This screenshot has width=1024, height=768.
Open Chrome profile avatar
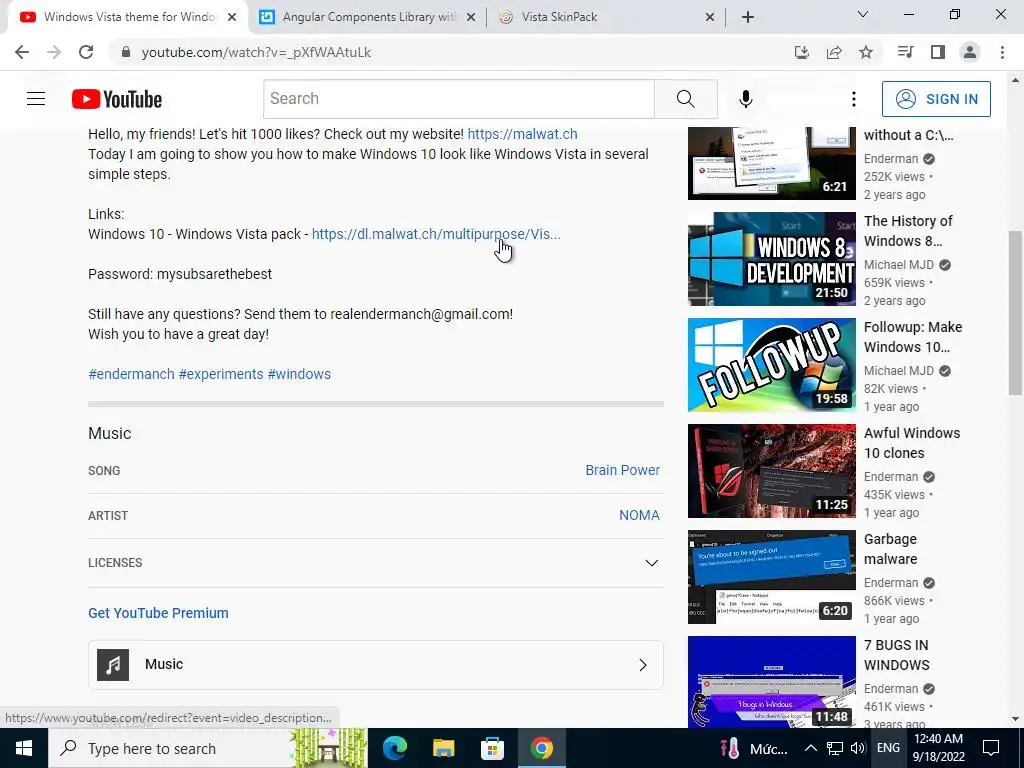pos(970,52)
